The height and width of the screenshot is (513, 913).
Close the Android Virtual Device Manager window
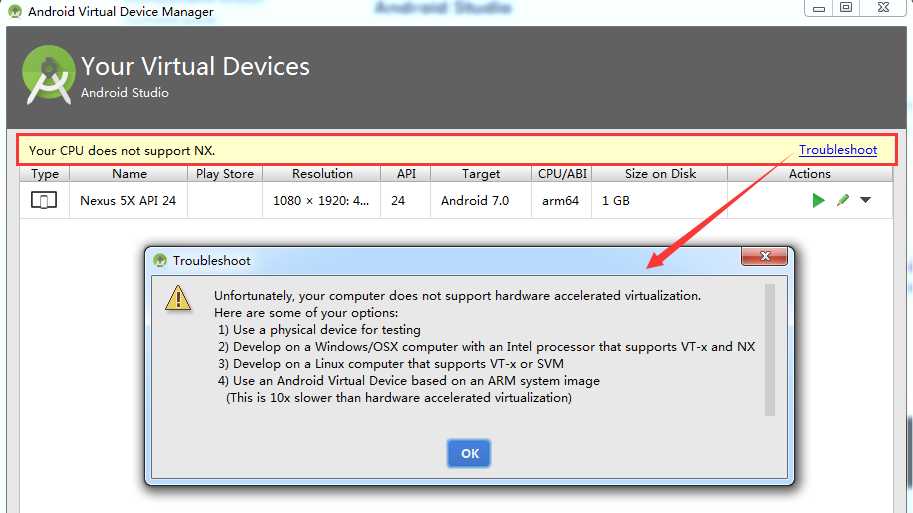click(883, 8)
